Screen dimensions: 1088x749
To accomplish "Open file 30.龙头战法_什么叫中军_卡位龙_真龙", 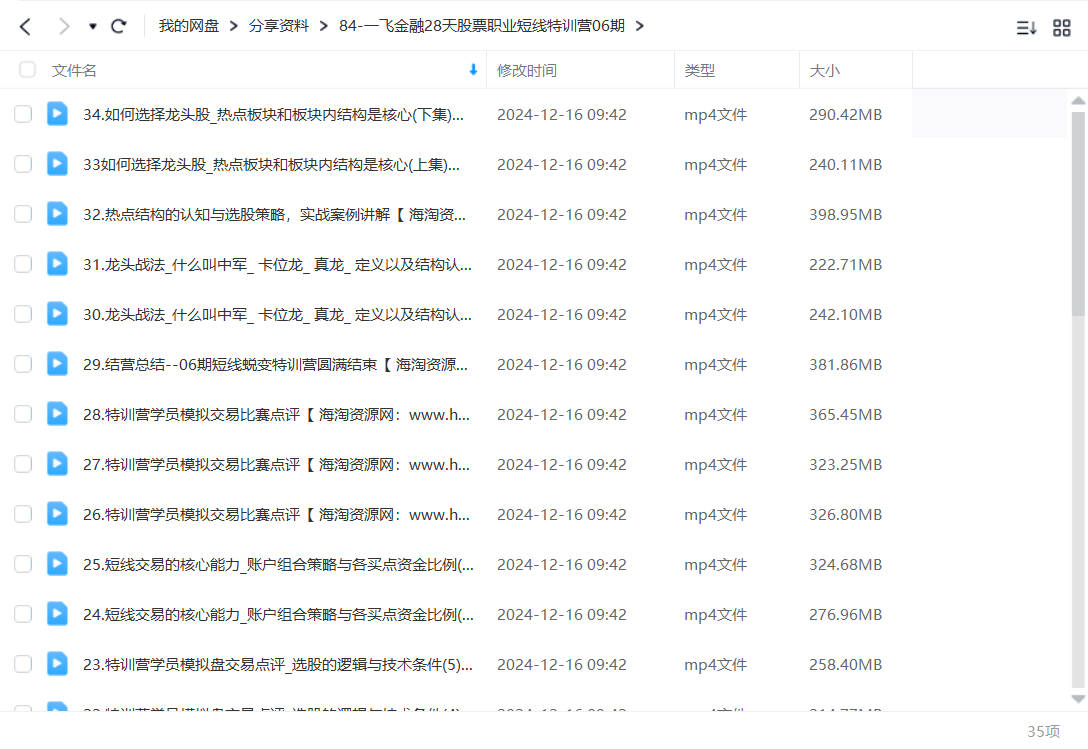I will 278,314.
